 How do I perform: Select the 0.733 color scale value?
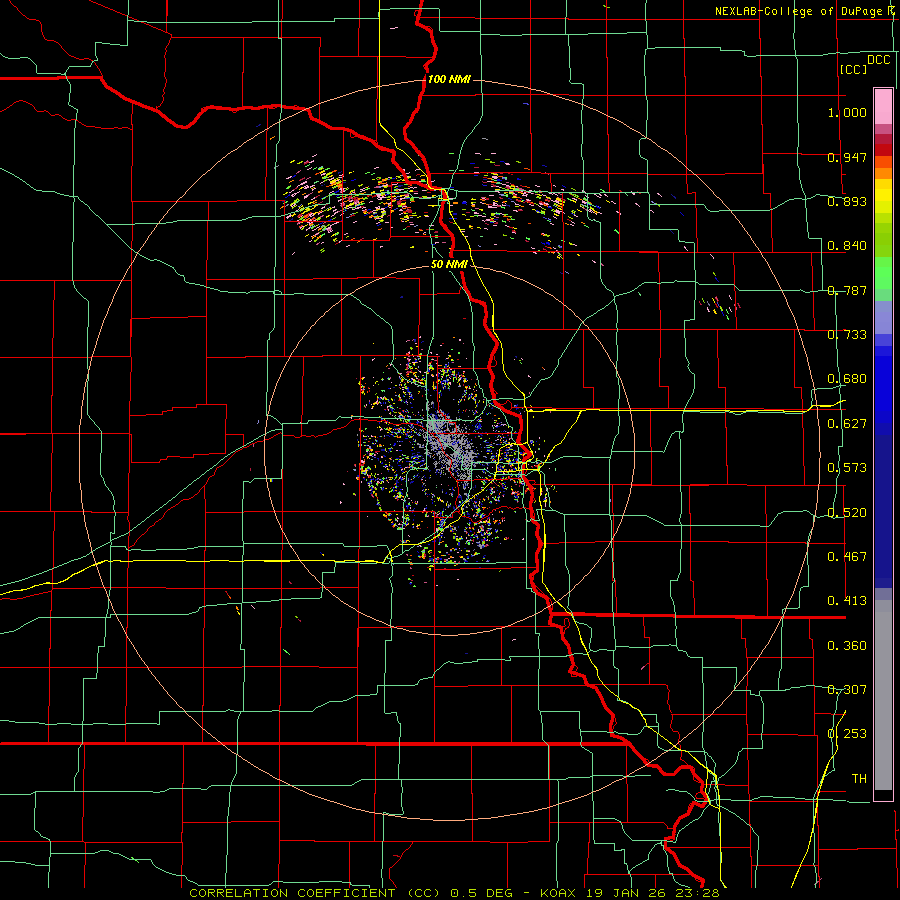click(x=847, y=334)
